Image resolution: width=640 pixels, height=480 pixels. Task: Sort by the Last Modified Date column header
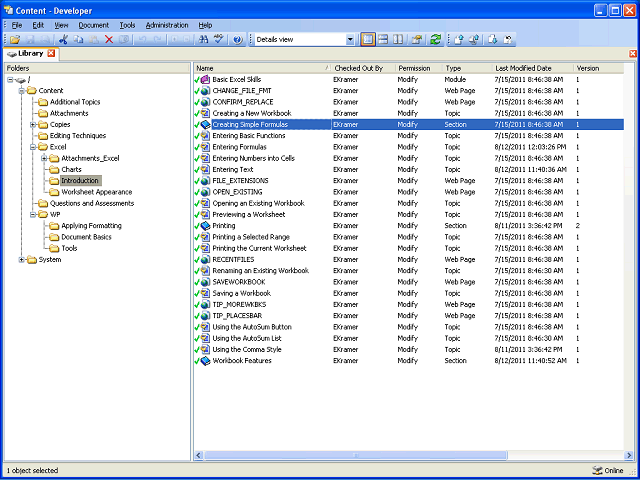tap(532, 69)
